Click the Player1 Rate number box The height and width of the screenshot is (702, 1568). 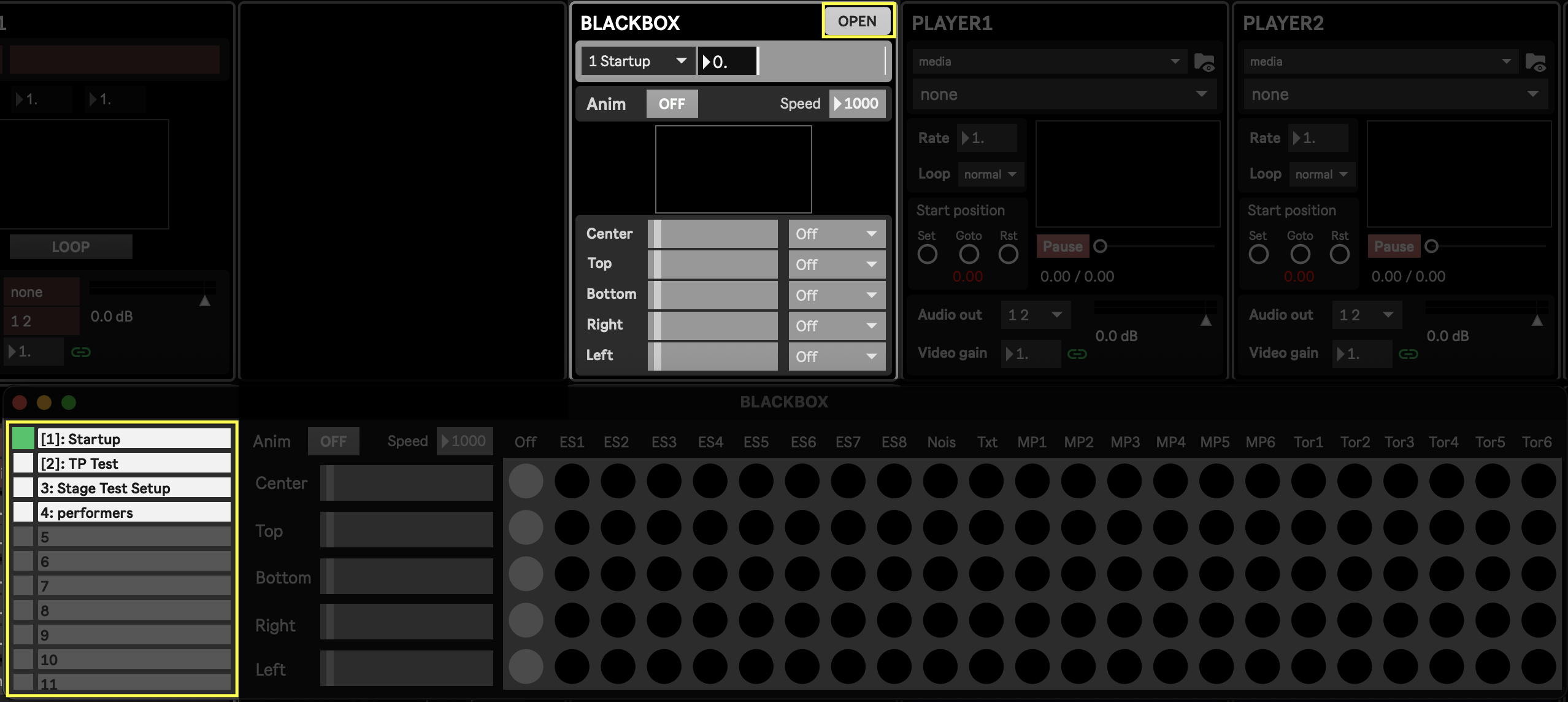click(987, 138)
